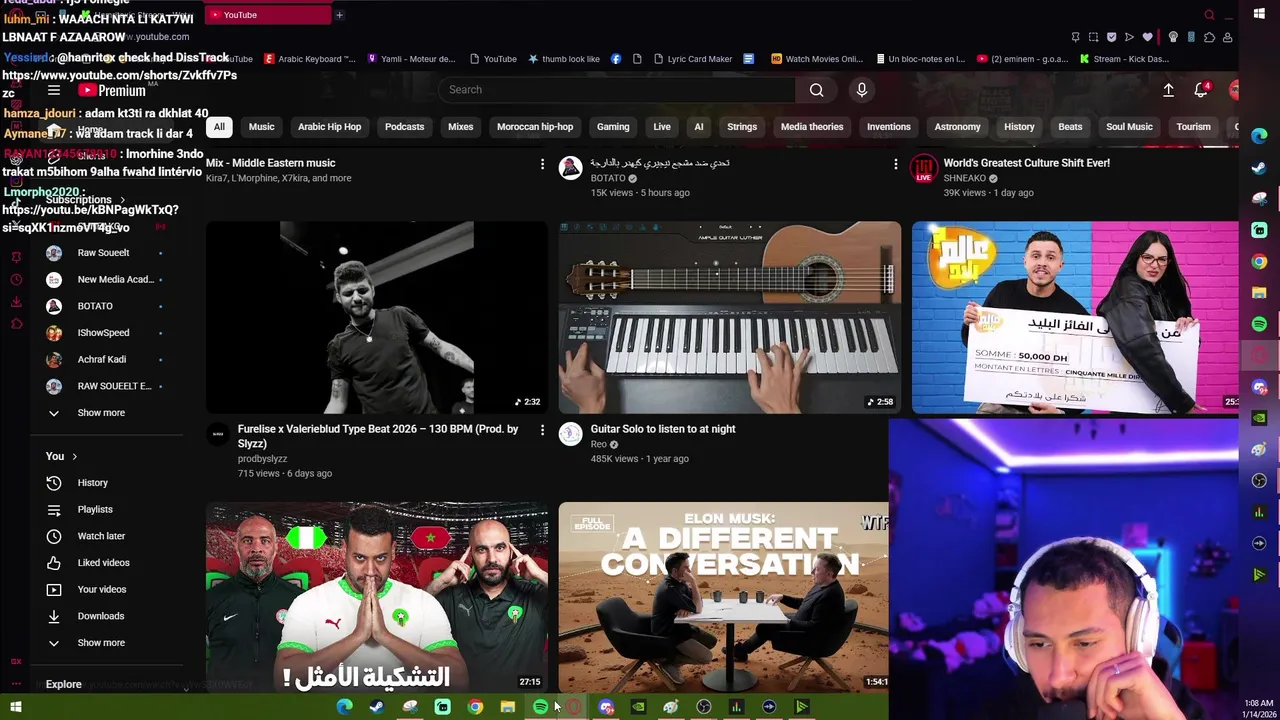Select the All filter chip

[x=219, y=127]
